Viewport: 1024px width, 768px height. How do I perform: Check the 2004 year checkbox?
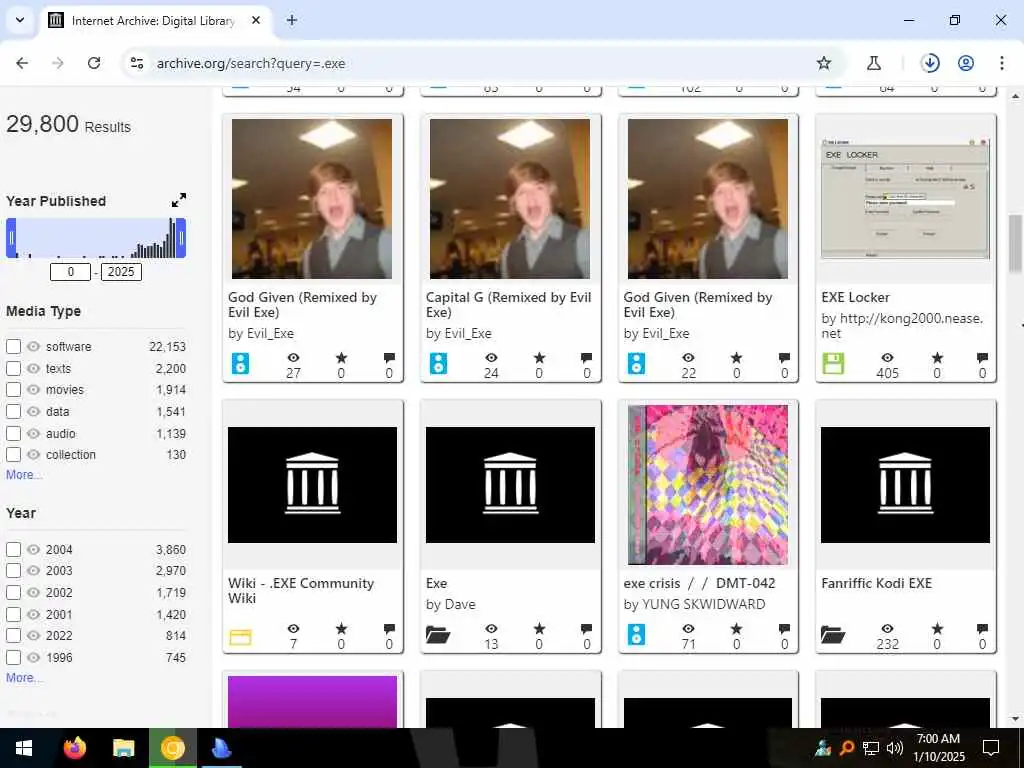pos(13,549)
